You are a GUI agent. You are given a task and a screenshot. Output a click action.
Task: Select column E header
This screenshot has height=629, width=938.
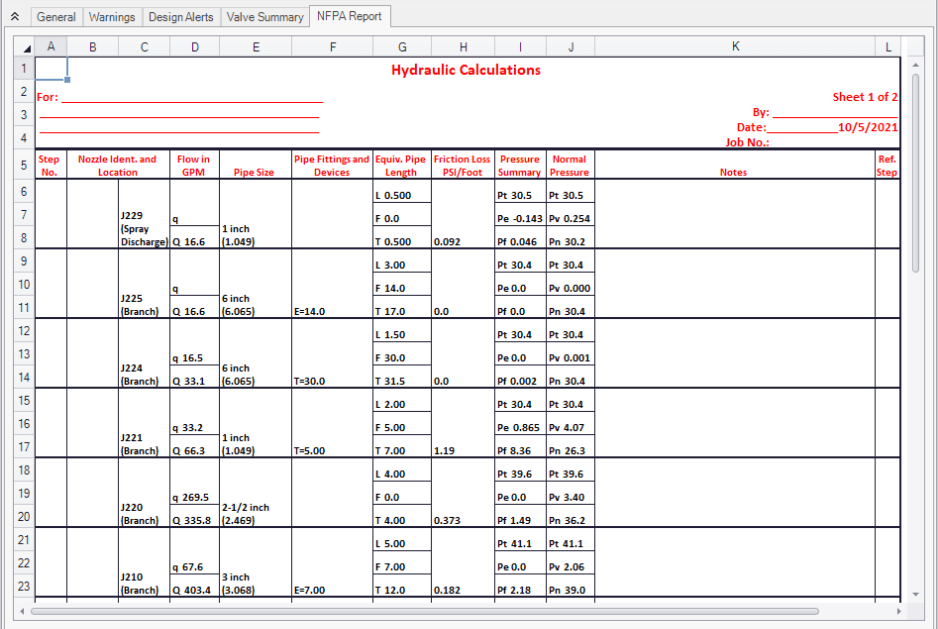click(x=255, y=47)
